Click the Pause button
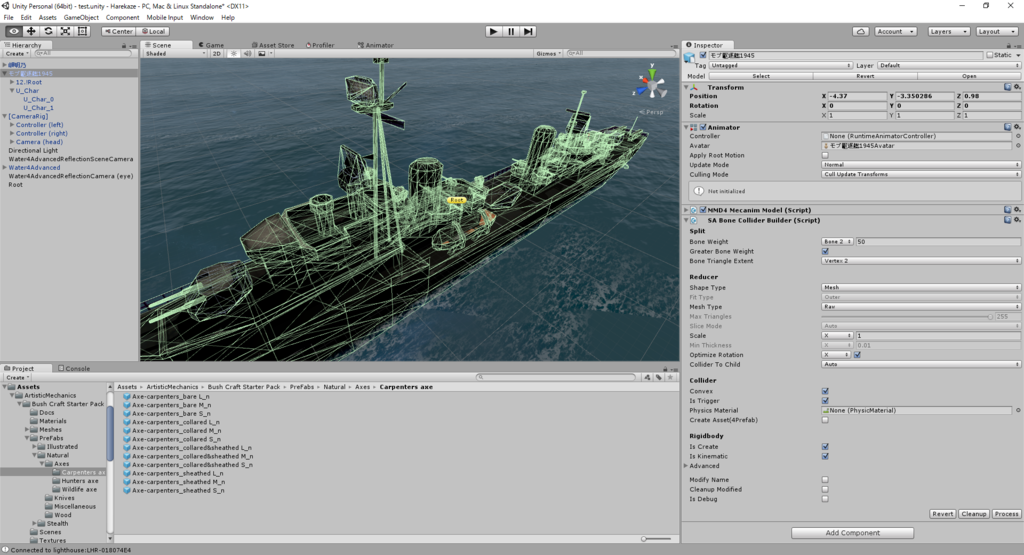 click(511, 31)
